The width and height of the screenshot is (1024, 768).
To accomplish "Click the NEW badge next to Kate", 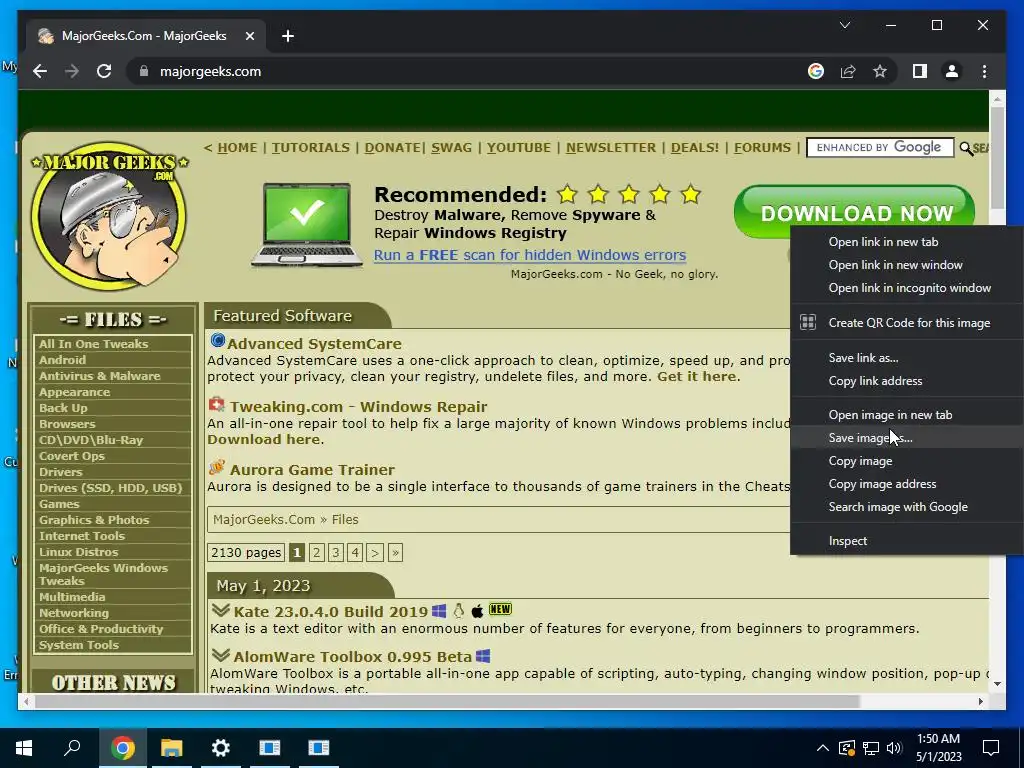I will (500, 609).
